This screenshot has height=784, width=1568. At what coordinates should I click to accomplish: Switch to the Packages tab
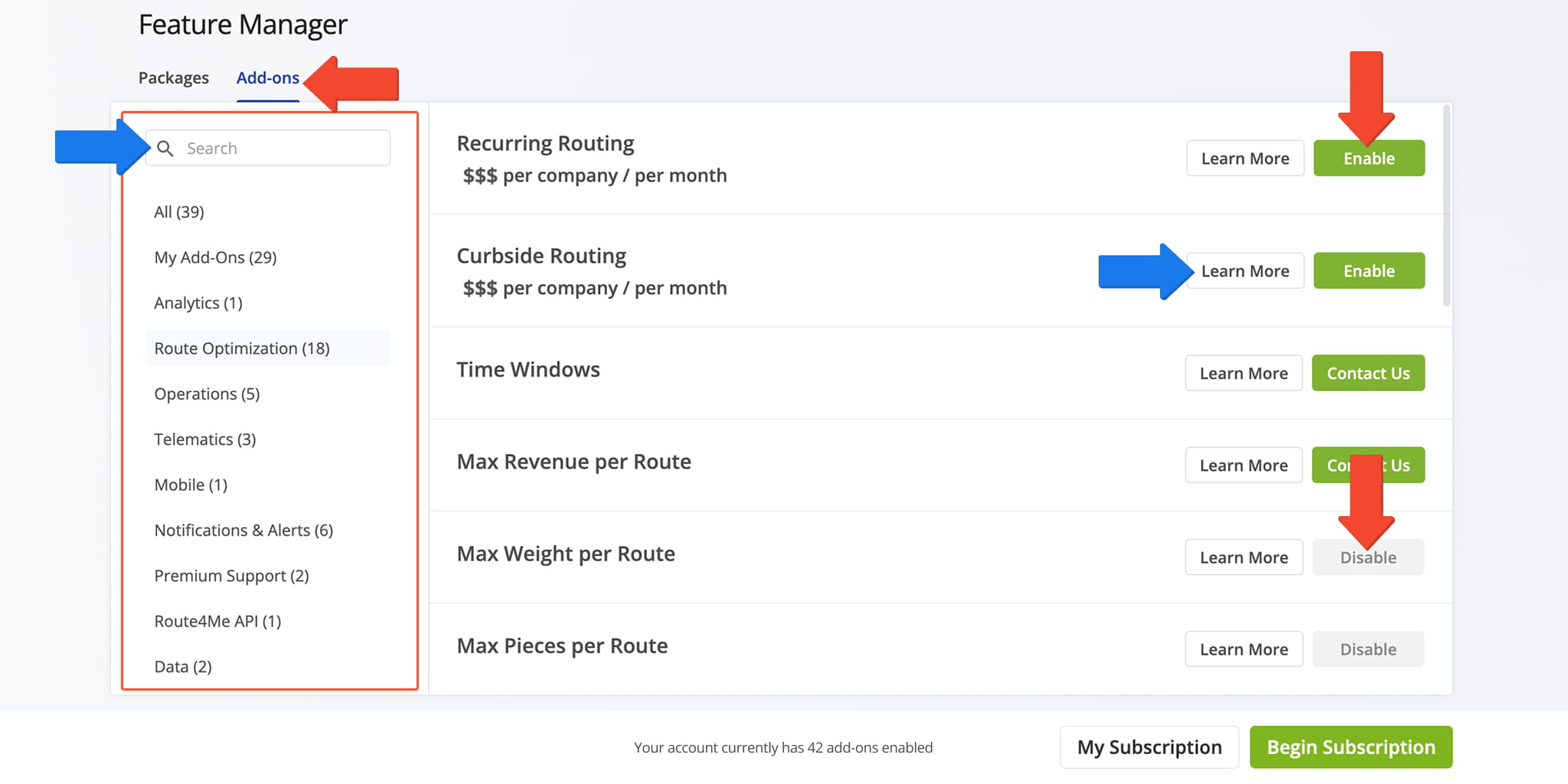click(x=174, y=78)
